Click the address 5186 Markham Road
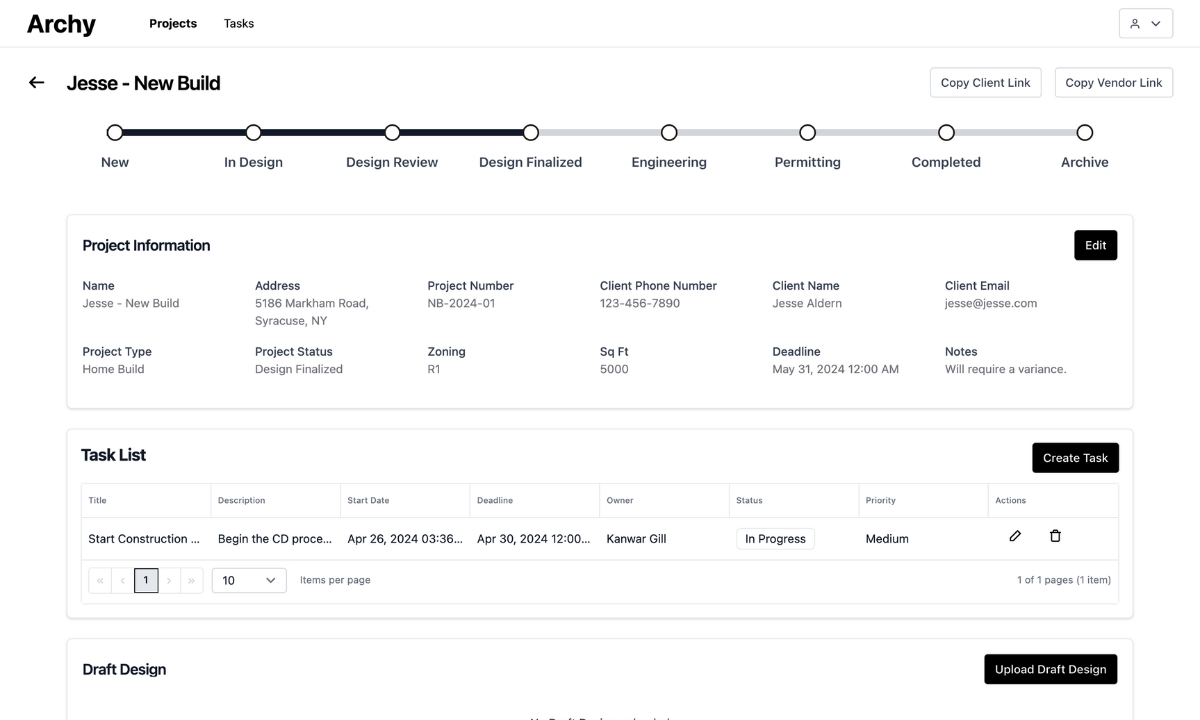The image size is (1200, 720). [312, 312]
